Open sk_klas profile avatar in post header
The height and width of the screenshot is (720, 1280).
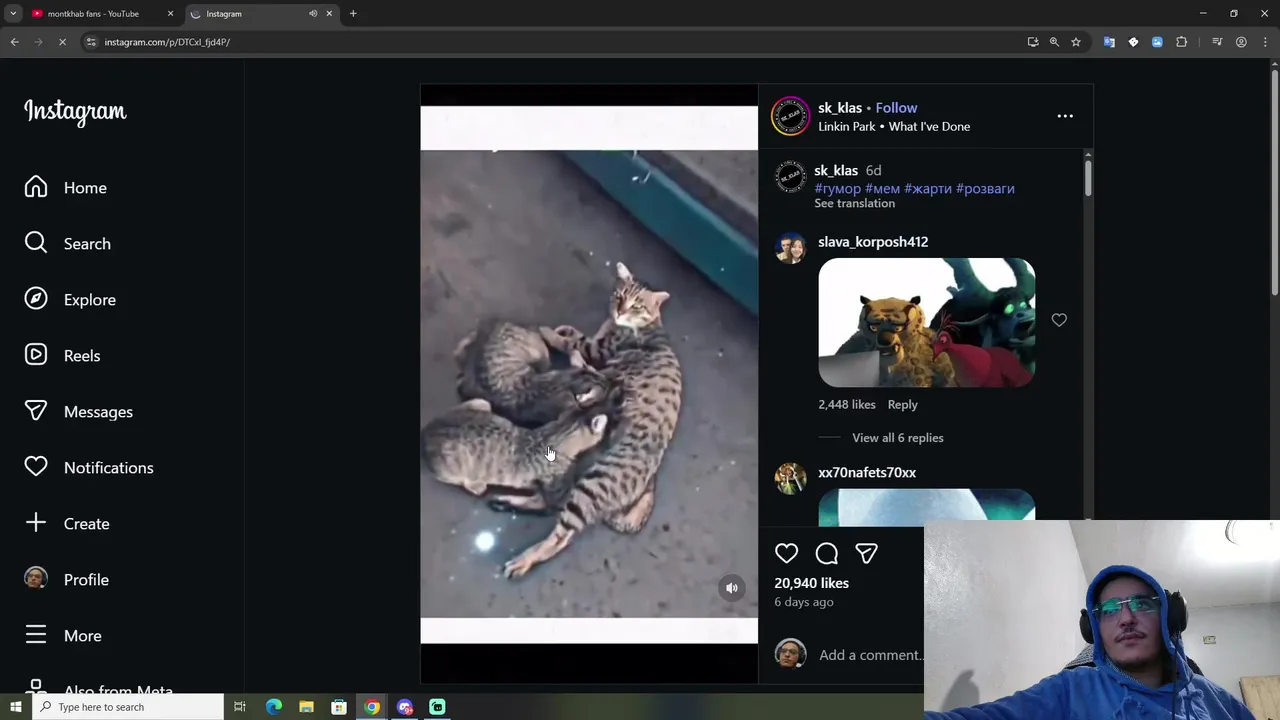click(x=790, y=116)
